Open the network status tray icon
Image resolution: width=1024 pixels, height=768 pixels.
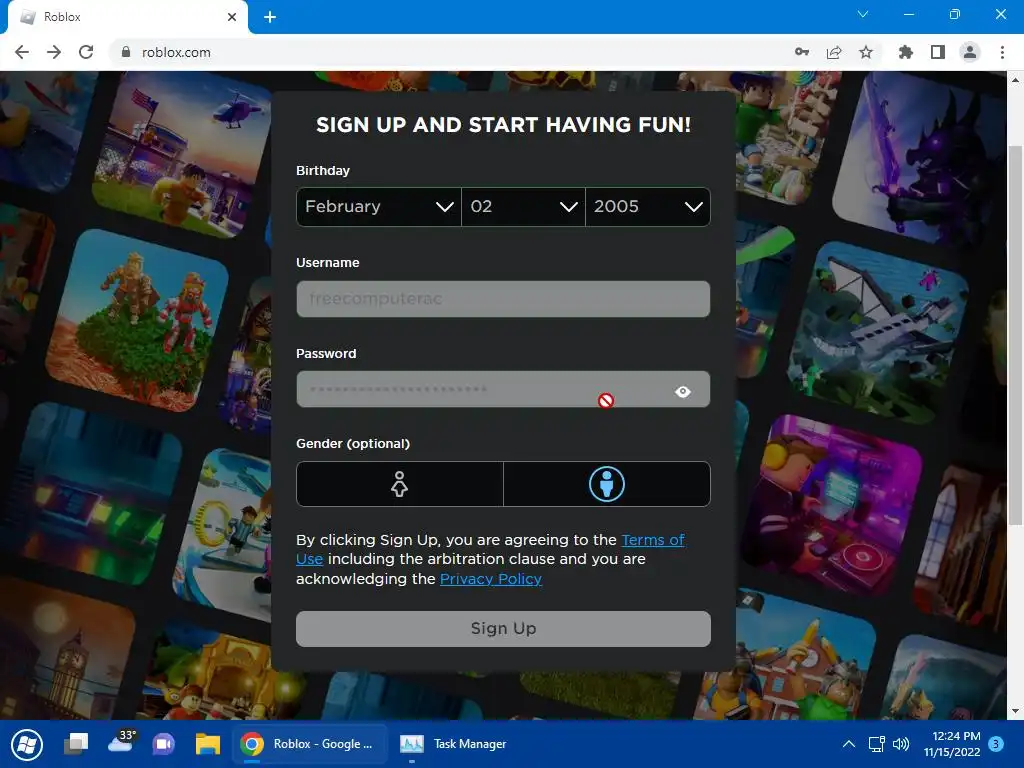[876, 744]
